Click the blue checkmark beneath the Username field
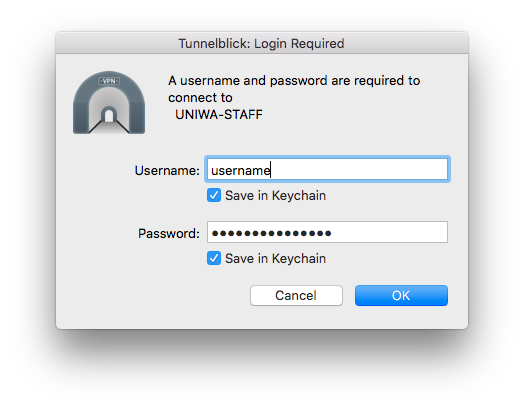 [214, 195]
